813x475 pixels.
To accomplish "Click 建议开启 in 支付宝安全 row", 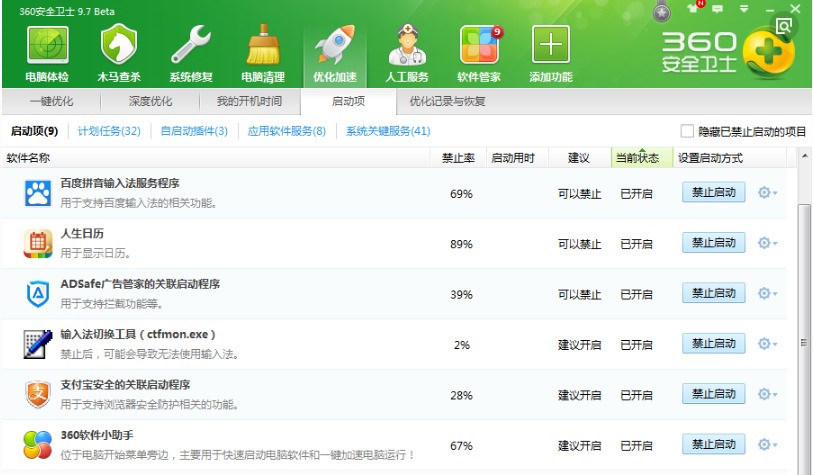I will pyautogui.click(x=579, y=395).
